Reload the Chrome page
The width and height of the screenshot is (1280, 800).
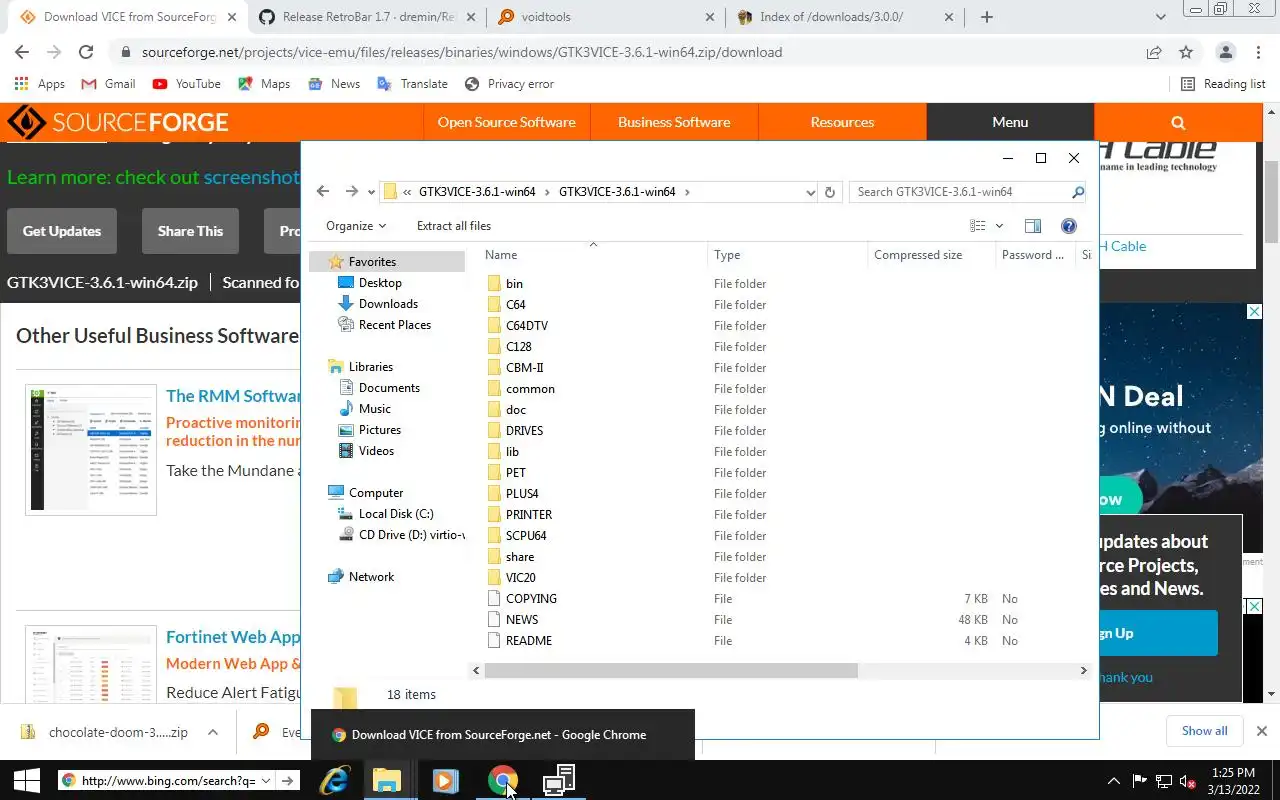(x=86, y=52)
